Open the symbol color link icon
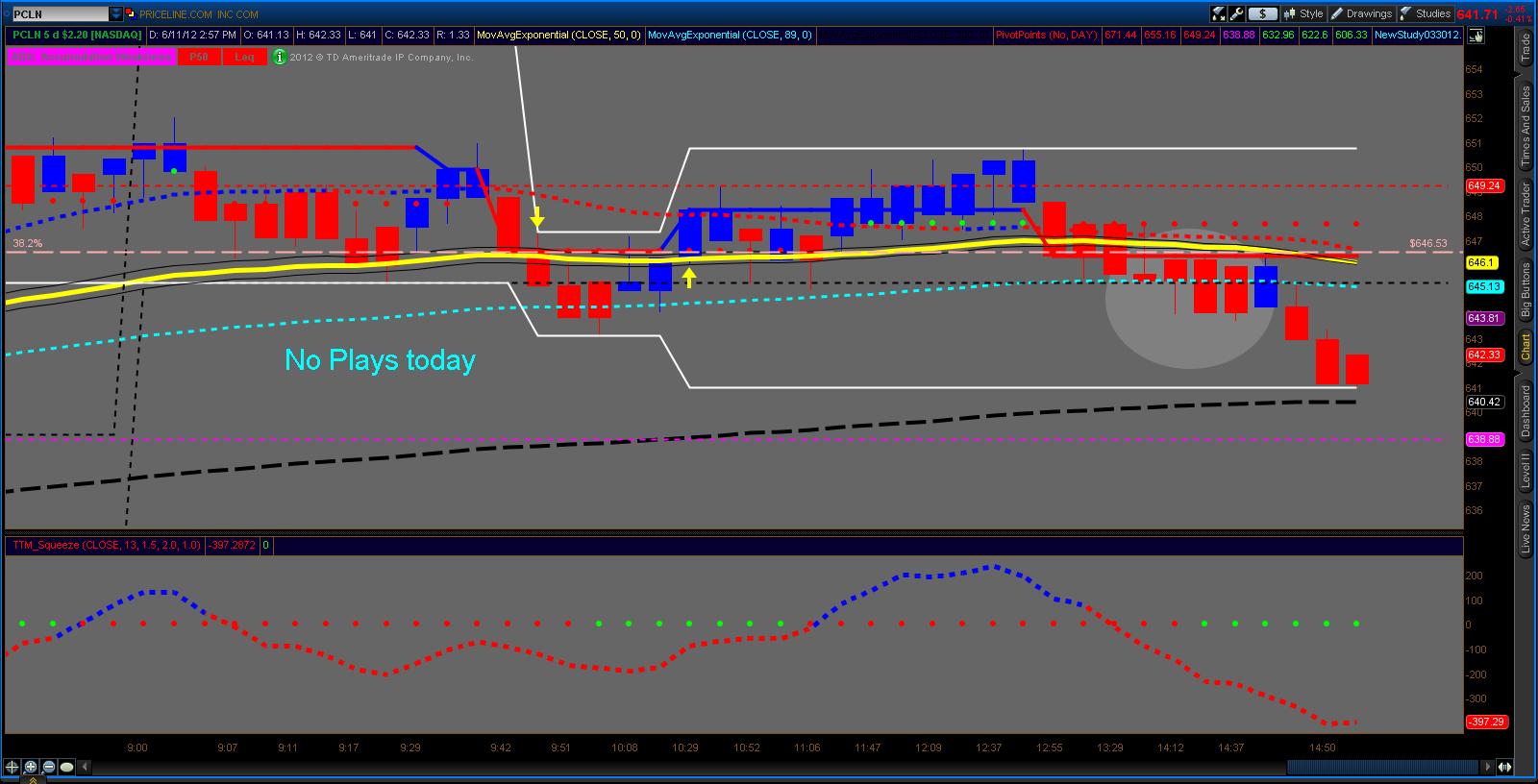1538x784 pixels. point(131,14)
